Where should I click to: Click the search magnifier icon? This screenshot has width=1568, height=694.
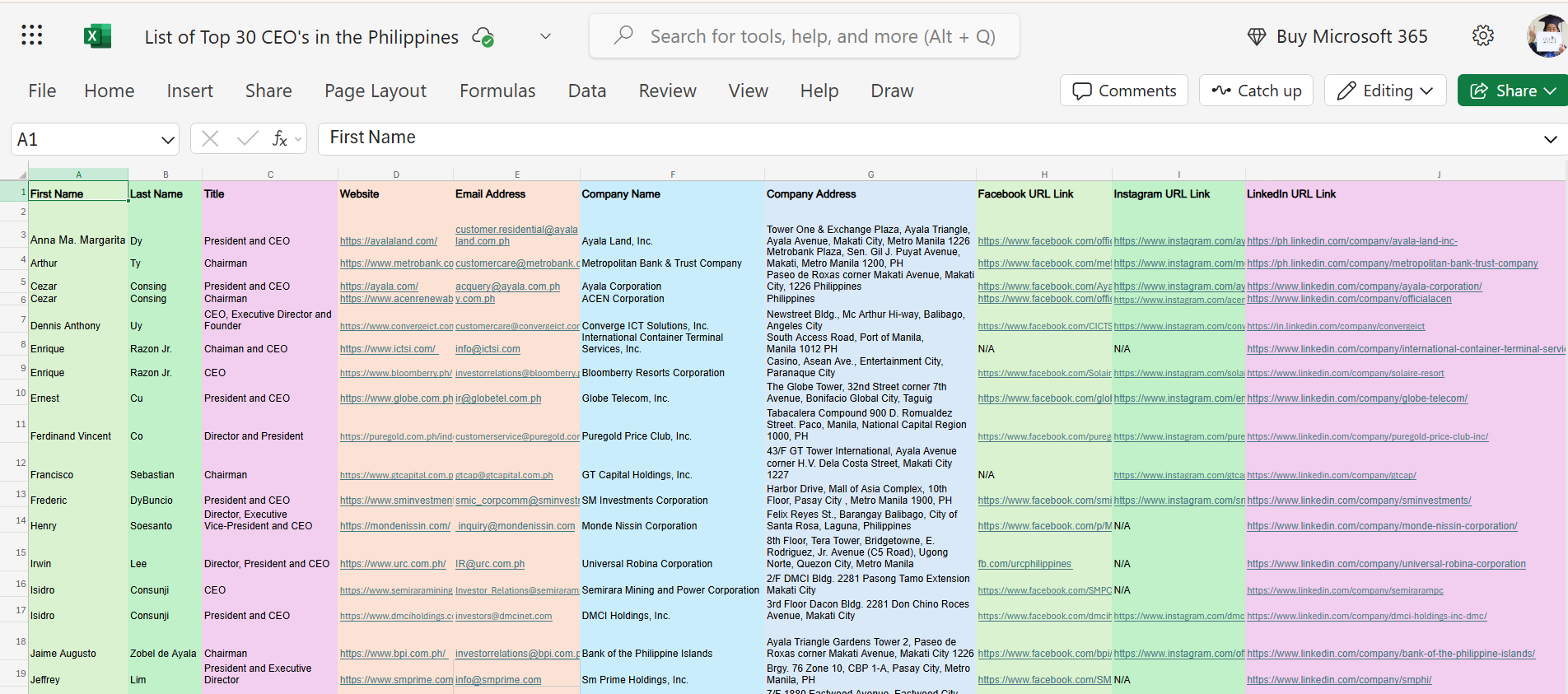623,35
